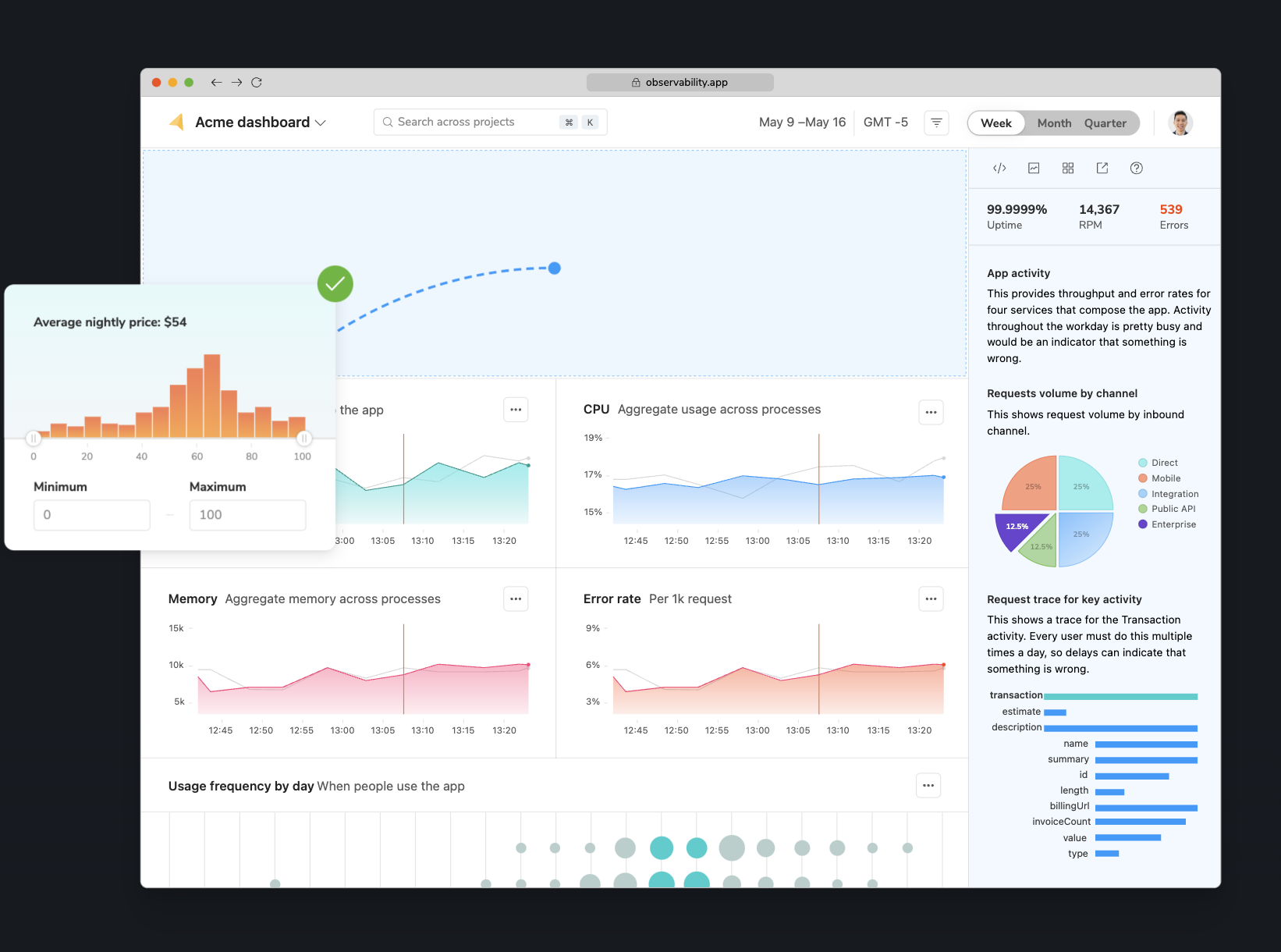Click Usage frequency by day heading

241,786
